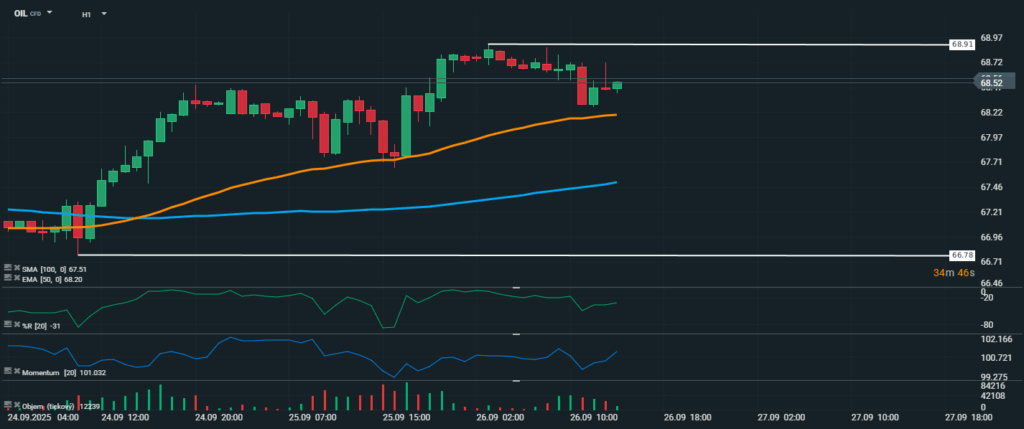Remove the Objem volume indicator

tap(16, 405)
